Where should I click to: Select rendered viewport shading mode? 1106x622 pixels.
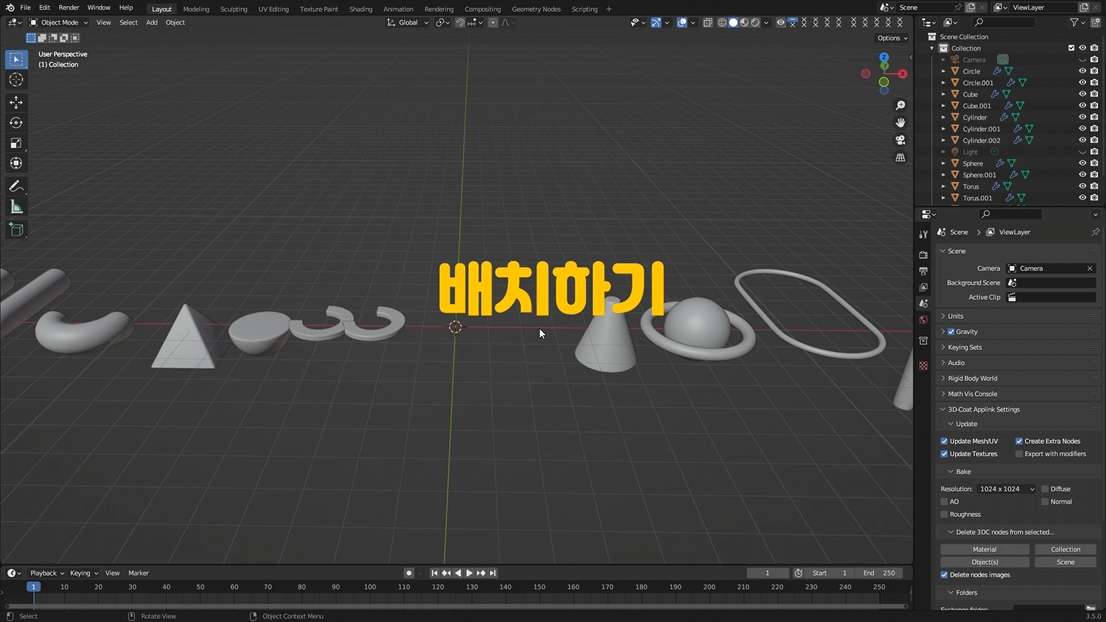click(x=755, y=23)
